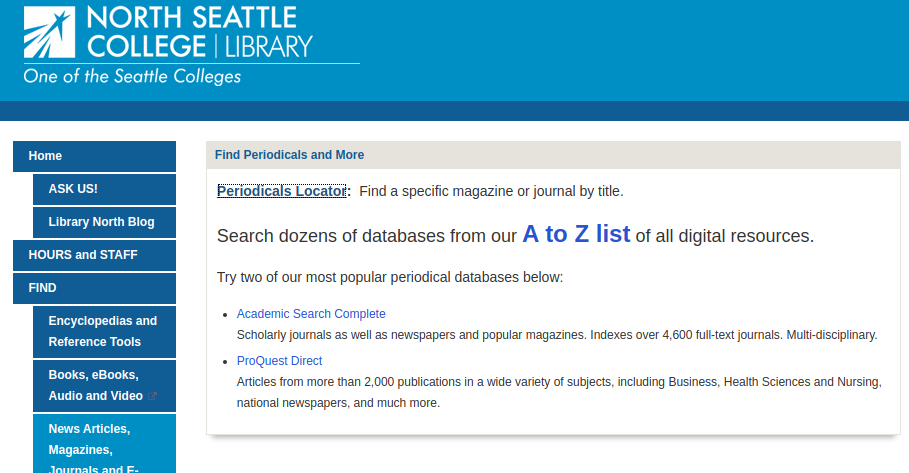Open Books, eBooks, Audio and Video
Viewport: 909px width, 473px height.
[x=95, y=385]
